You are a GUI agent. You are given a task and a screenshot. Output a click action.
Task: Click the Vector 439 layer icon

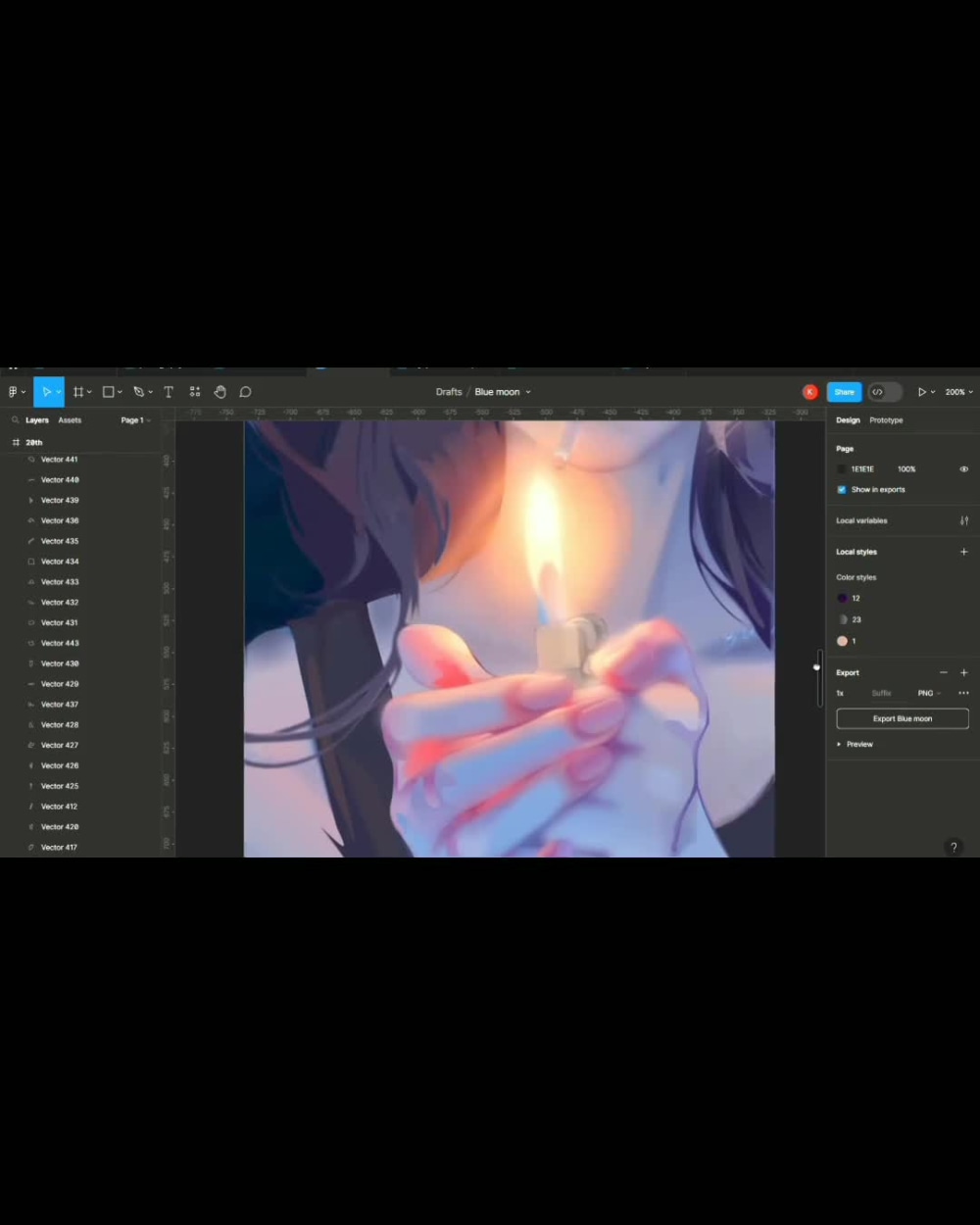pos(31,501)
